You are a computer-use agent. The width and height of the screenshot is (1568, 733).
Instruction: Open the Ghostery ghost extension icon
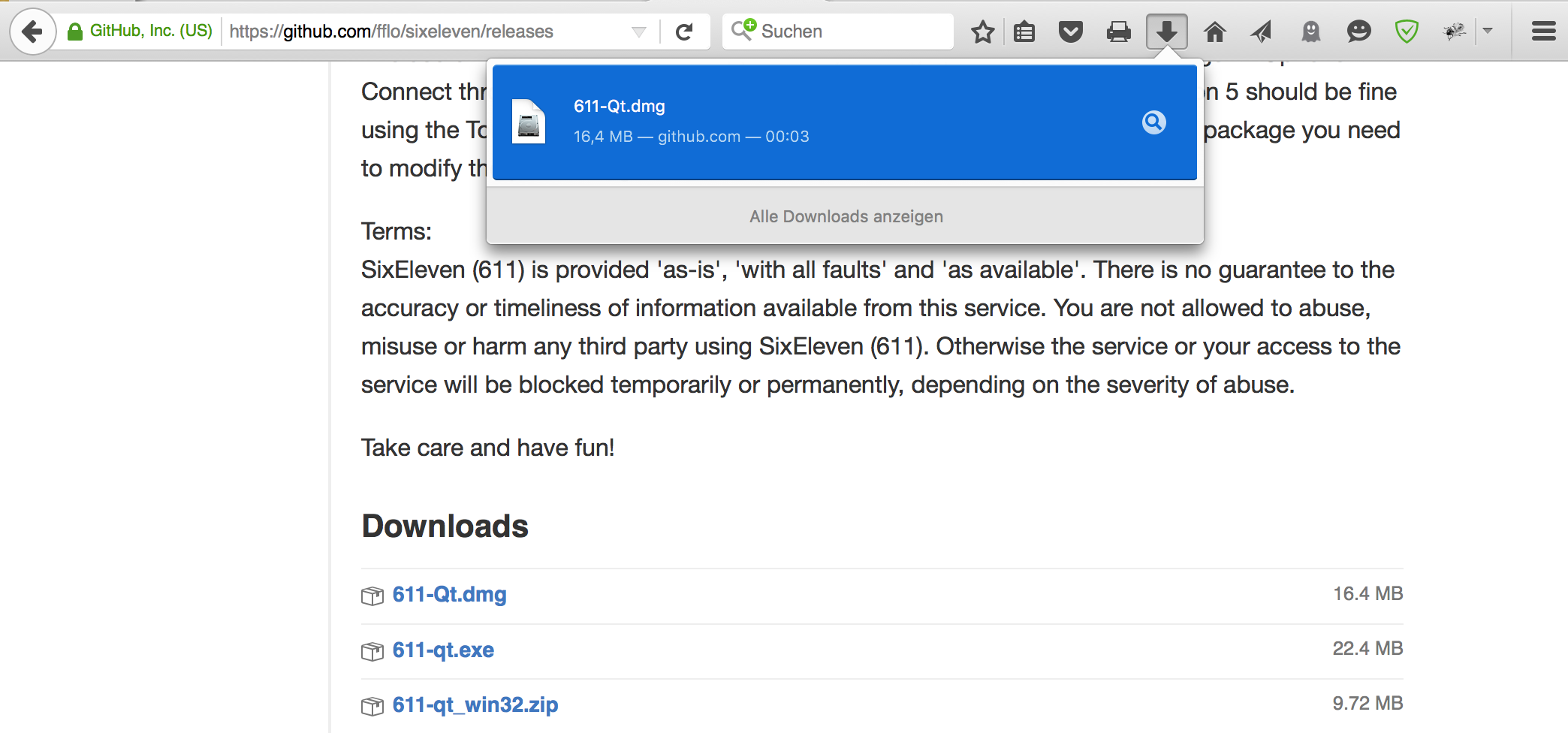[1310, 32]
